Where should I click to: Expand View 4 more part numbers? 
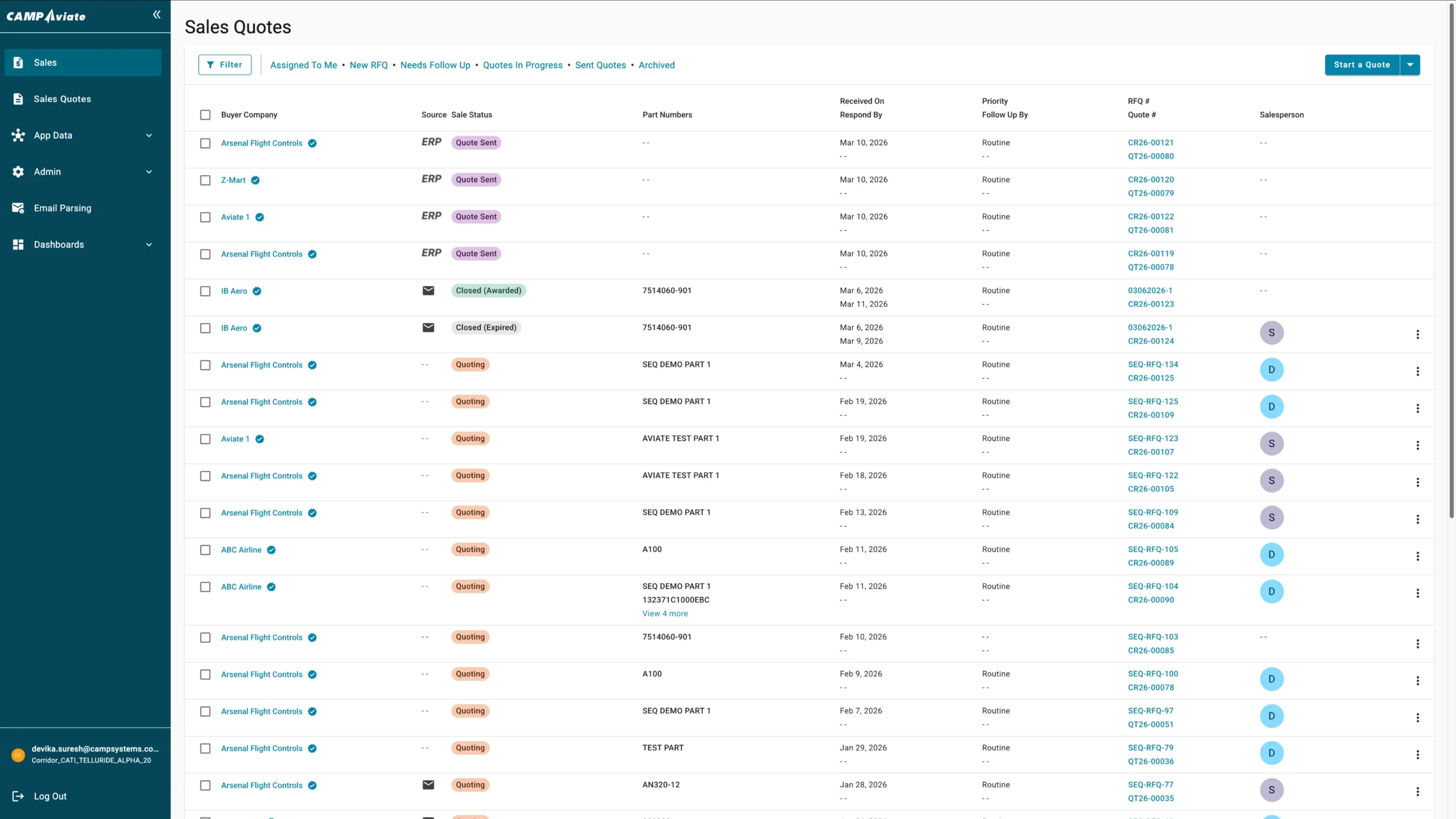pos(665,614)
